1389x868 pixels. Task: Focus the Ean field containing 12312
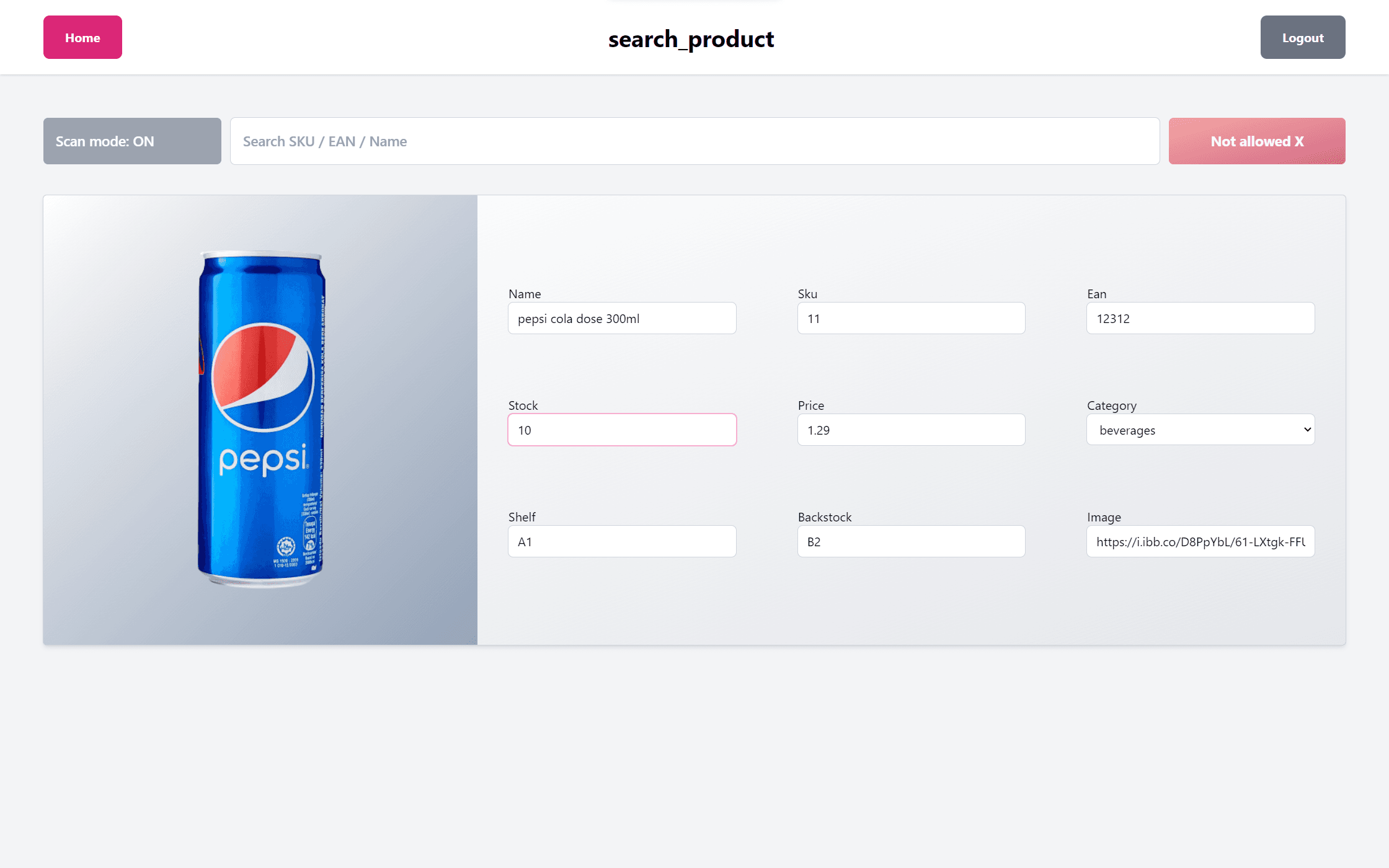(1200, 318)
